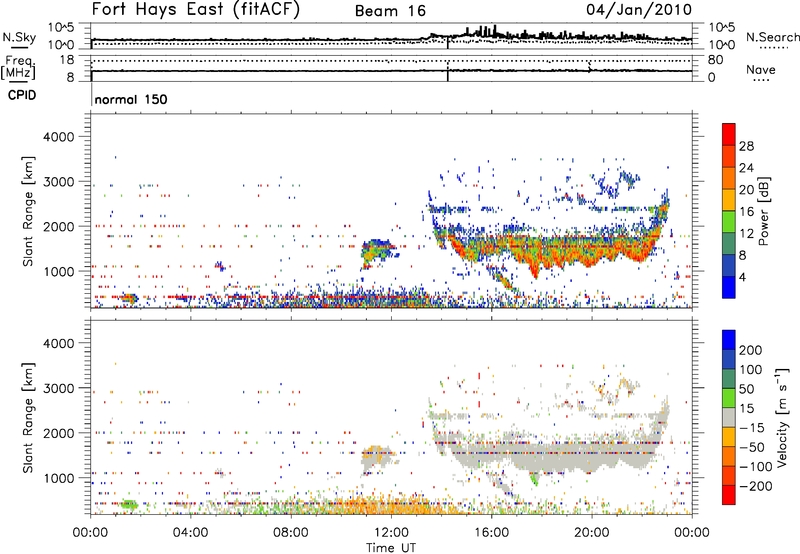Click the '28' value on Power colorbar
This screenshot has width=800, height=554.
point(746,146)
